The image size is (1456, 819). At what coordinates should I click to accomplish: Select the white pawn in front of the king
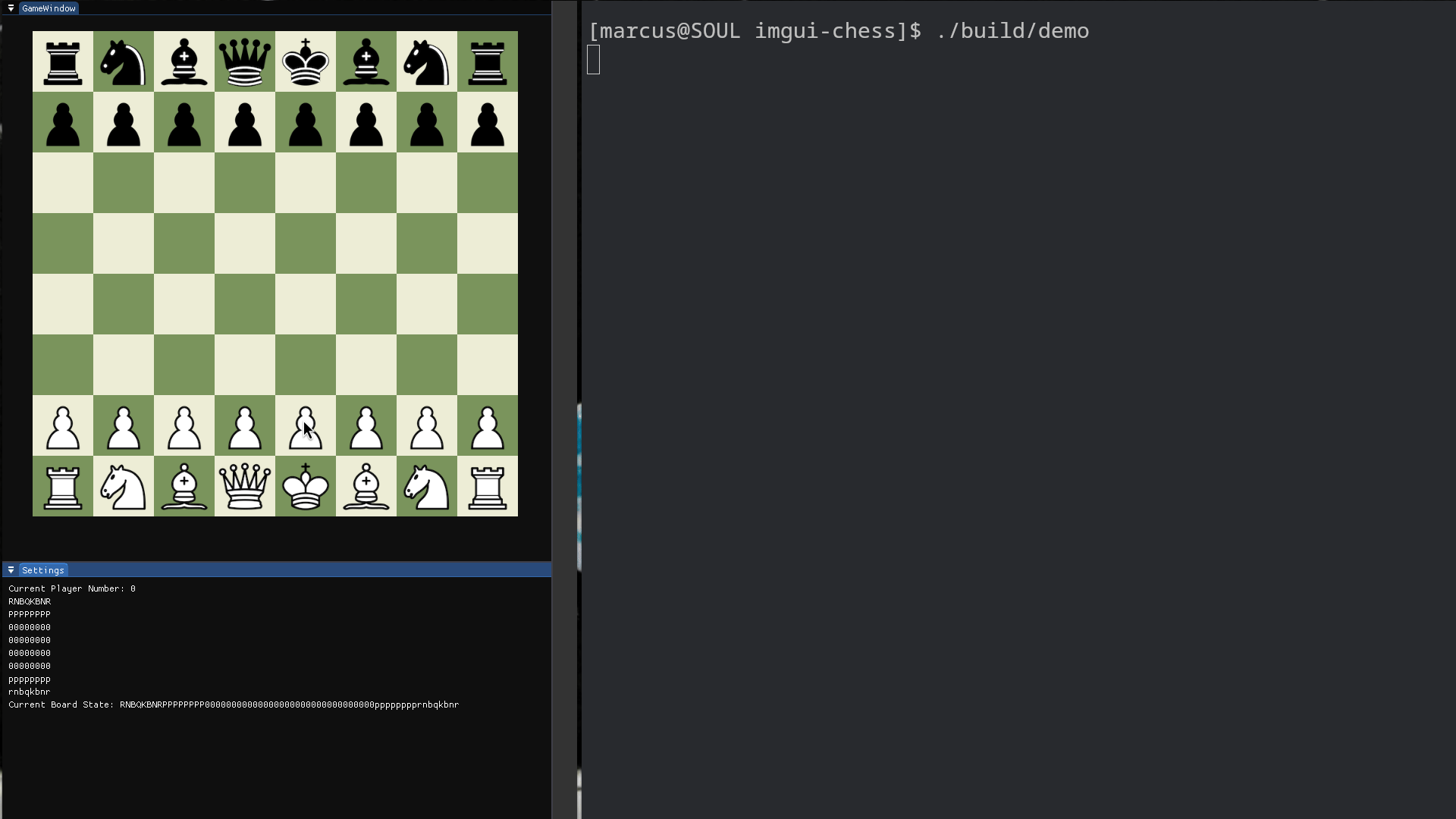coord(306,427)
